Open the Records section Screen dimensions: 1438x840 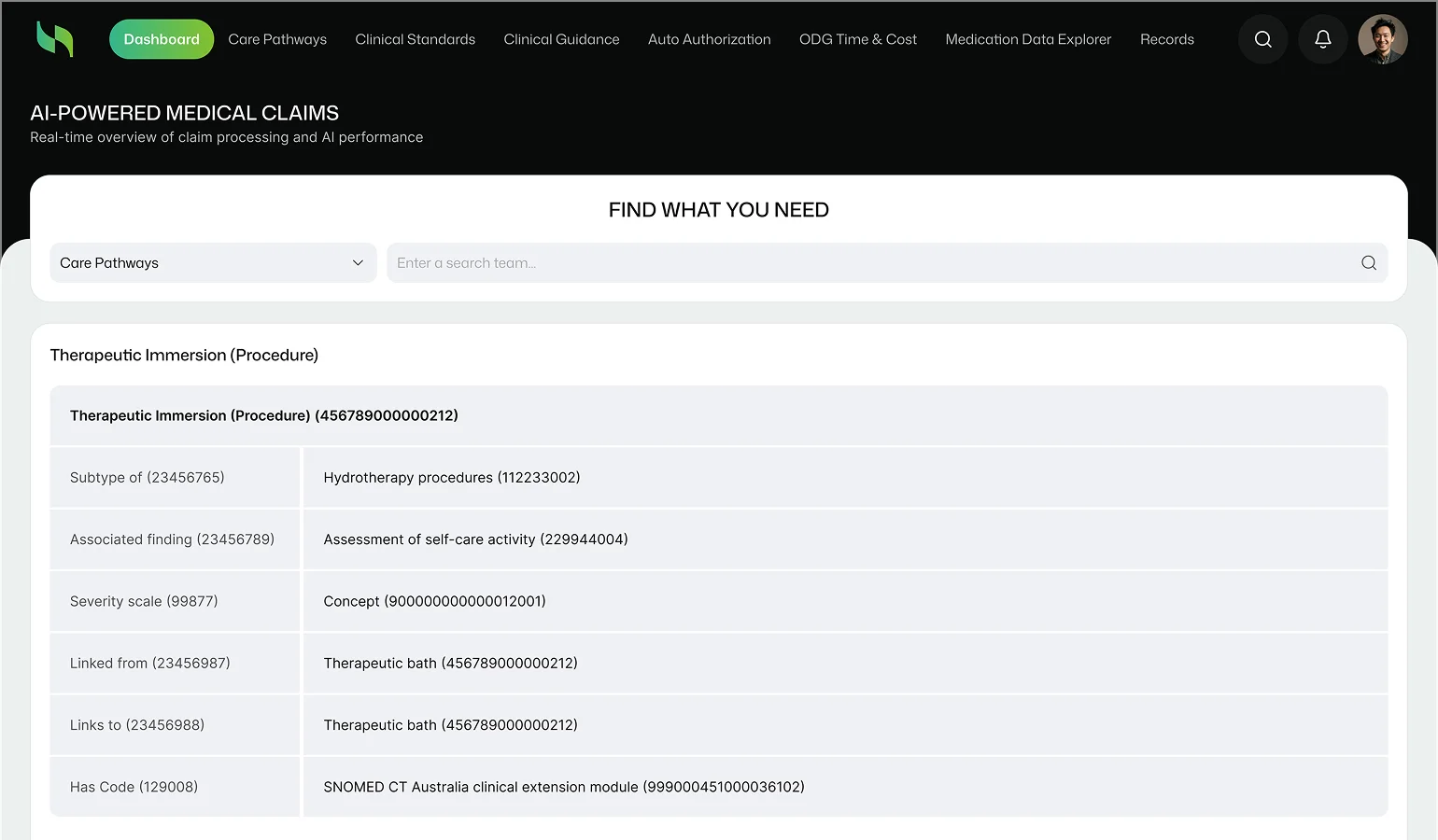click(1166, 39)
